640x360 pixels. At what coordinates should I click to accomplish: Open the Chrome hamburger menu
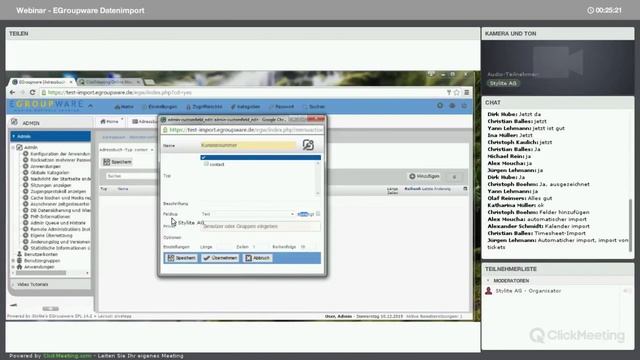467,93
